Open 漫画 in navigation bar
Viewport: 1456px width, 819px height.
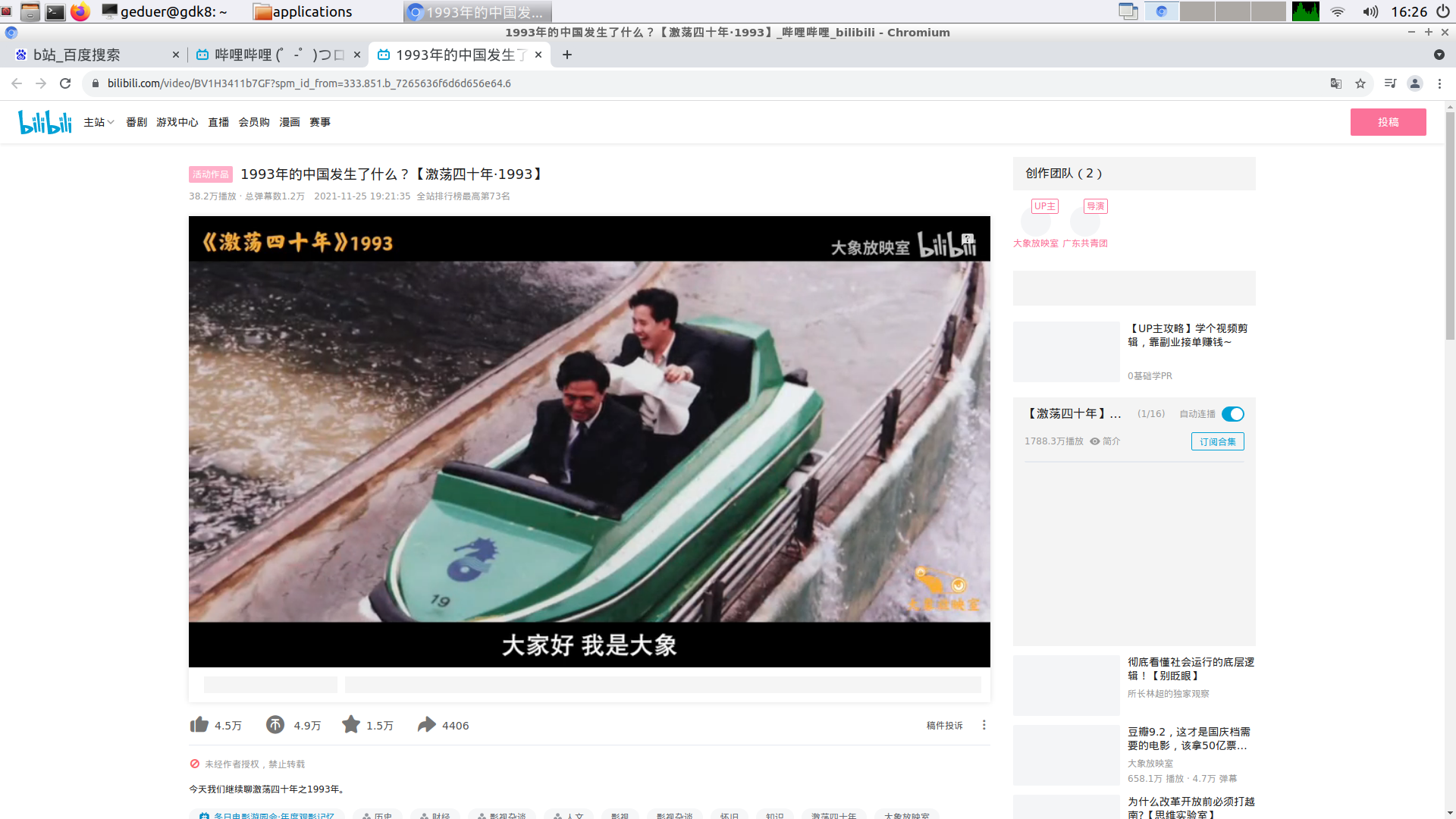290,122
